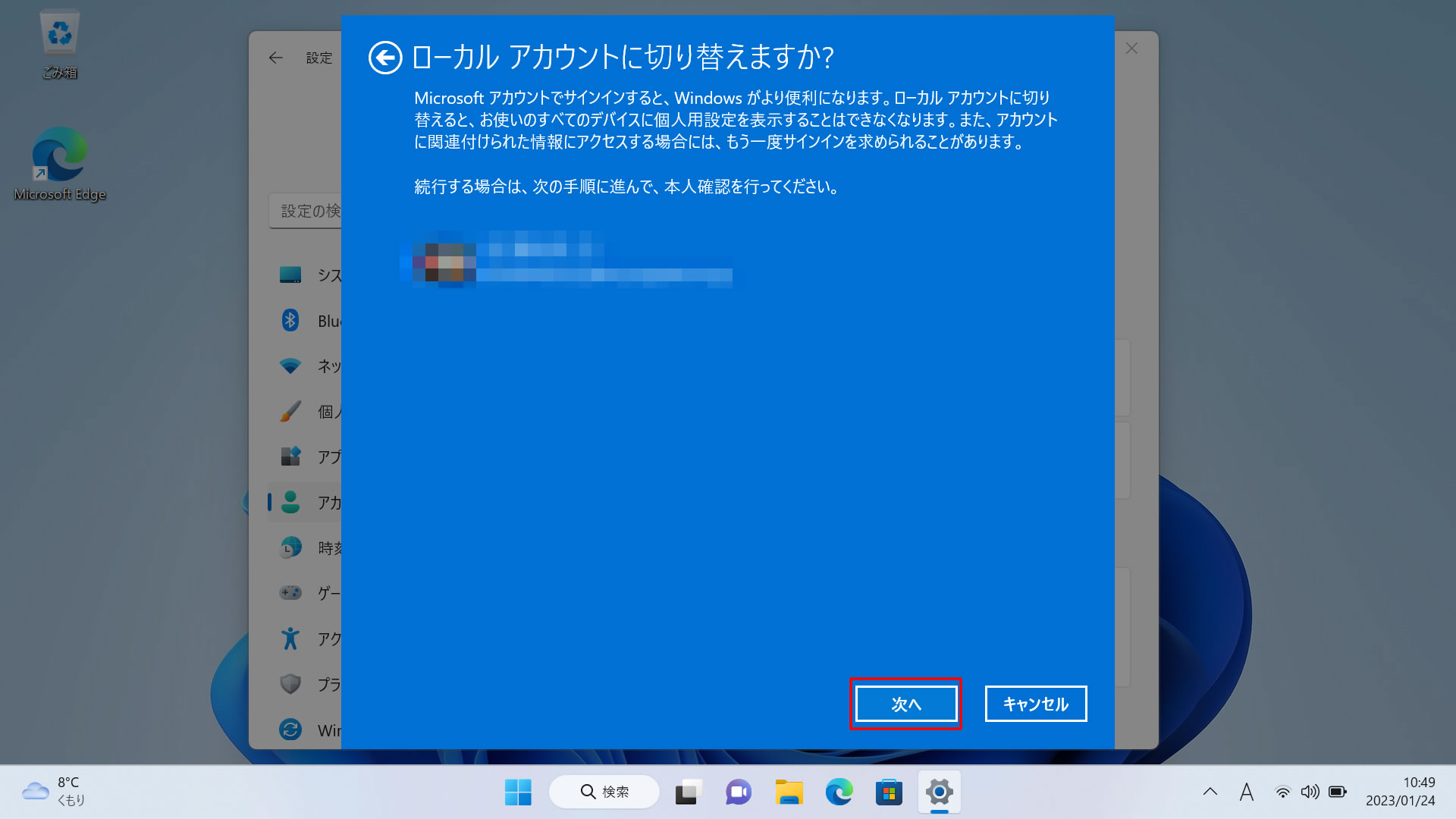Open the Accessibility figure icon in sidebar
Image resolution: width=1456 pixels, height=819 pixels.
pos(290,639)
